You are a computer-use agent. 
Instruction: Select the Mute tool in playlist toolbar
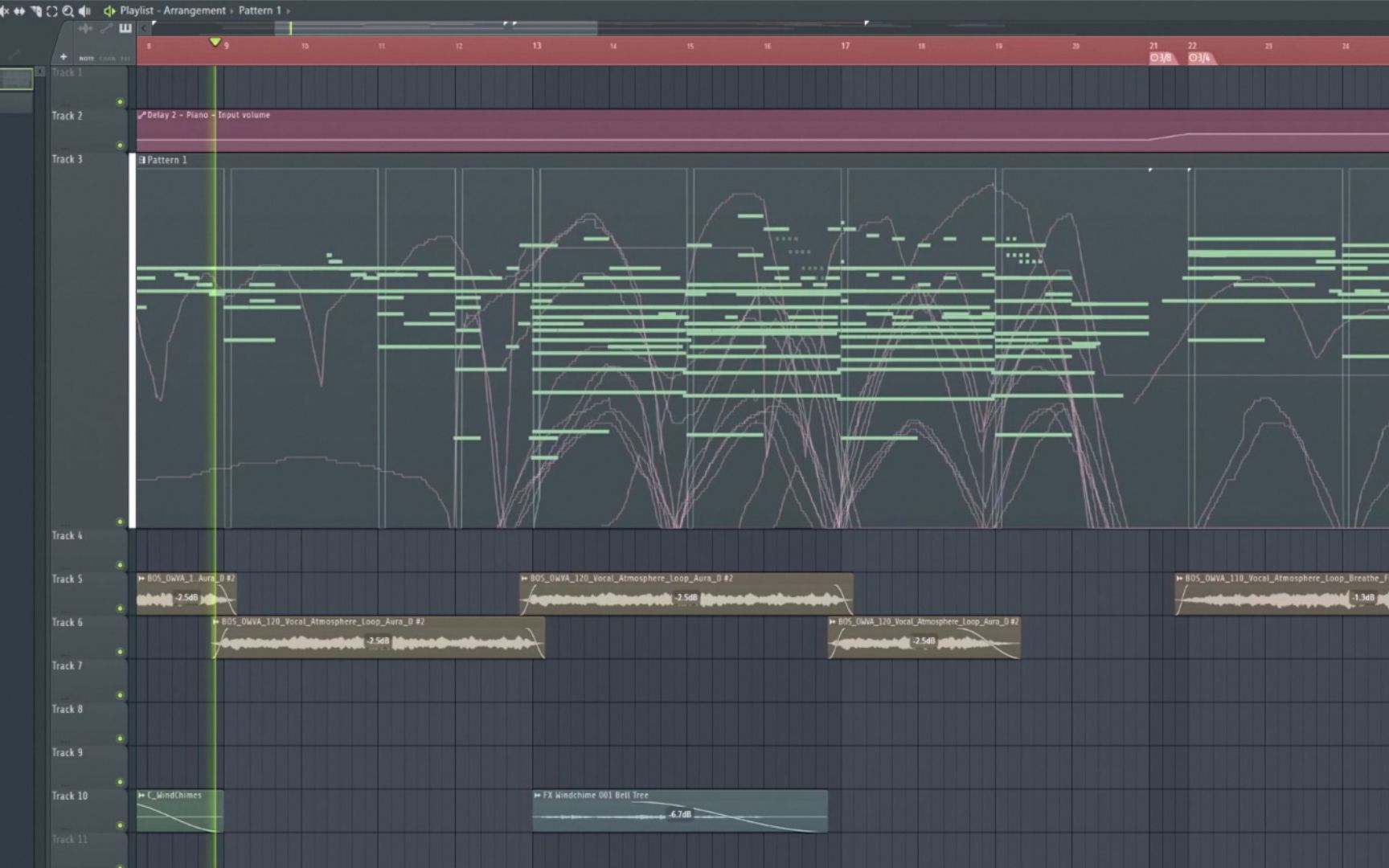pos(4,11)
